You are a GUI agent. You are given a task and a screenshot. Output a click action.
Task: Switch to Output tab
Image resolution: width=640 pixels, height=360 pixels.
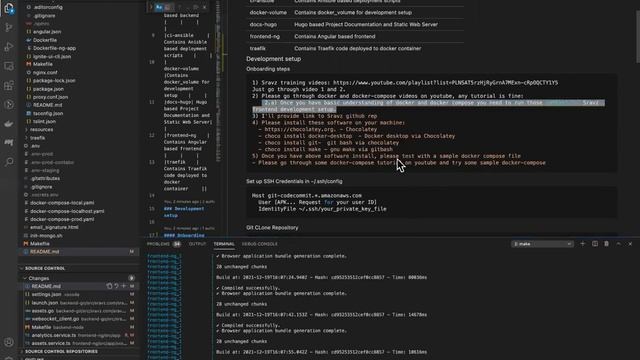point(197,244)
